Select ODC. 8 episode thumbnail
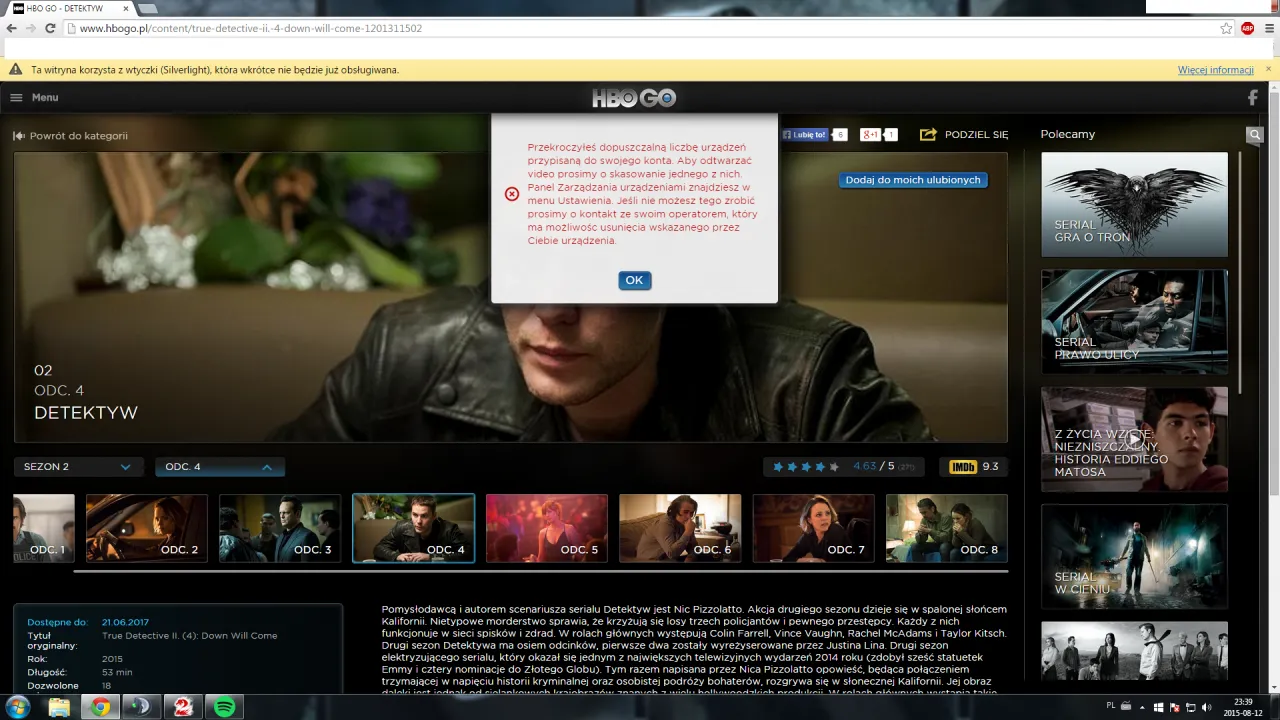This screenshot has width=1280, height=720. pyautogui.click(x=947, y=528)
